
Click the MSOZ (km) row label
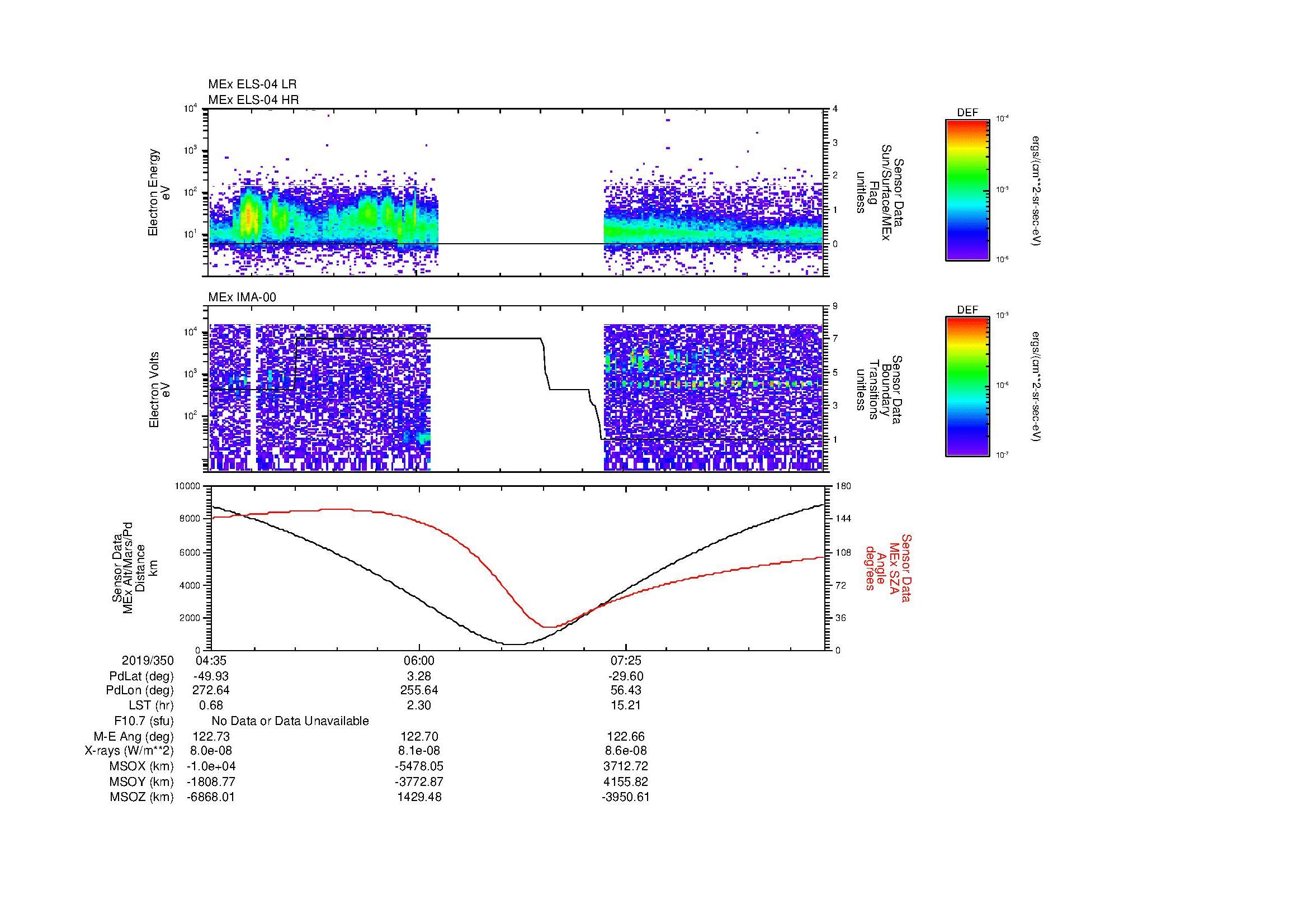click(141, 797)
